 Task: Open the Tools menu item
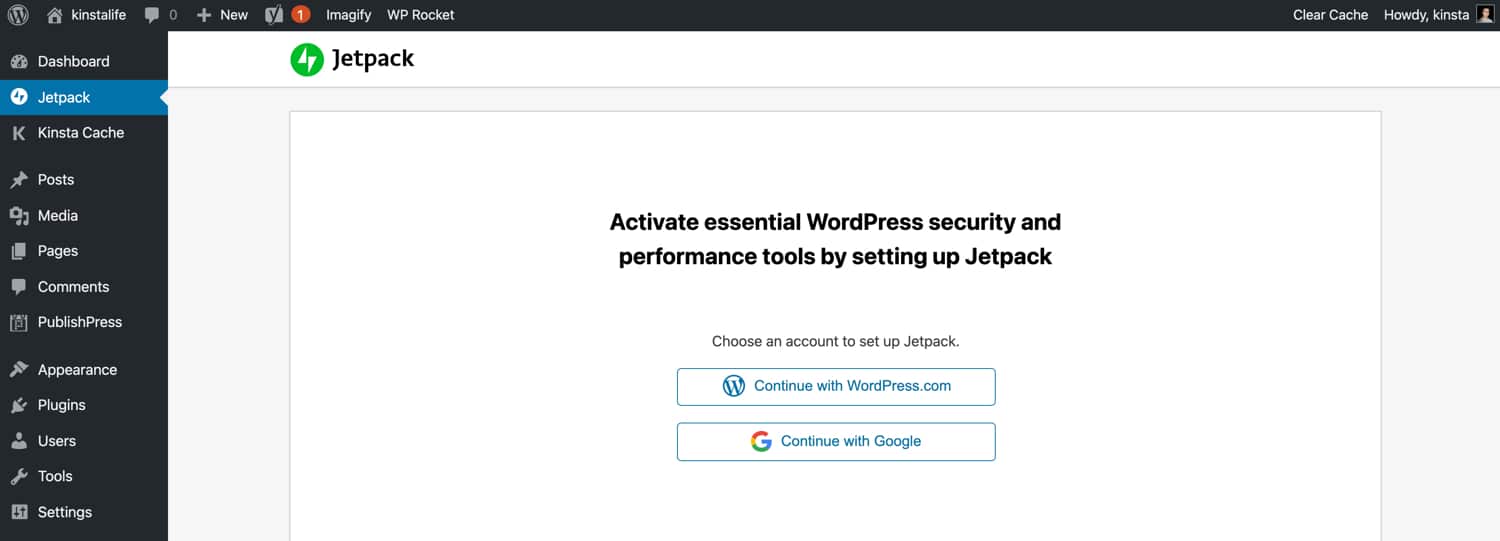[x=84, y=477]
